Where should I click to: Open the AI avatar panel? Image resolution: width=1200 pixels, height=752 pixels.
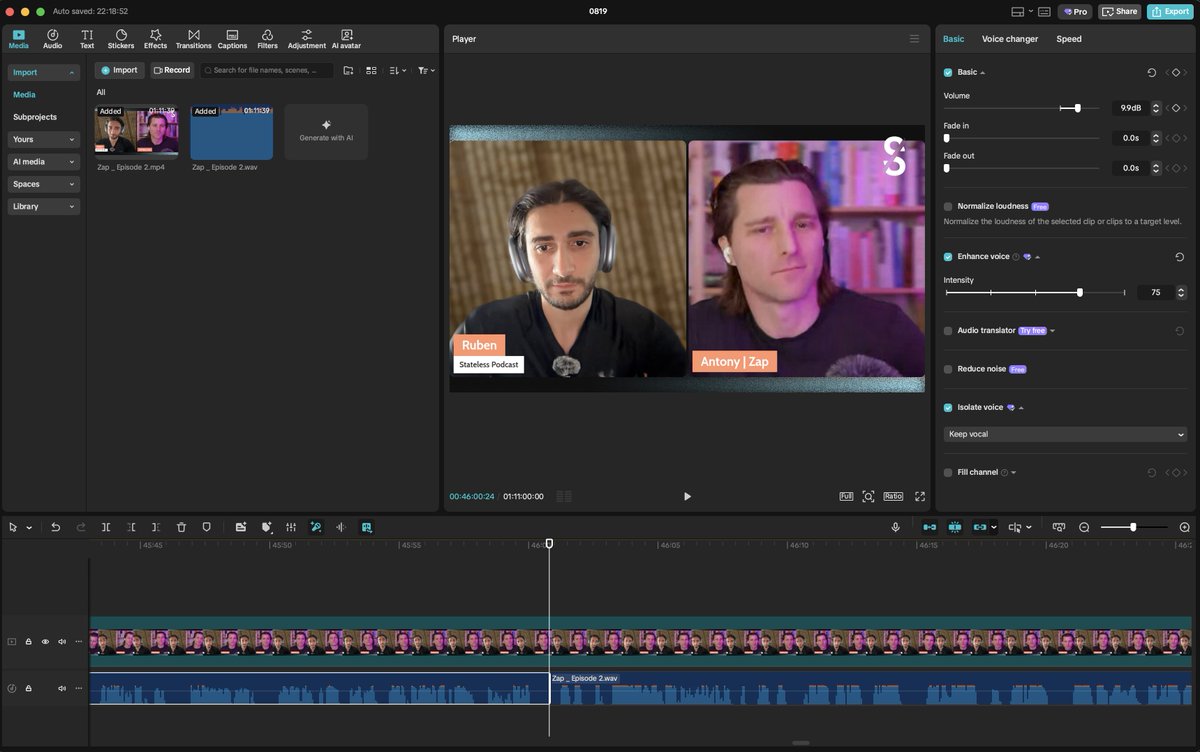coord(346,39)
